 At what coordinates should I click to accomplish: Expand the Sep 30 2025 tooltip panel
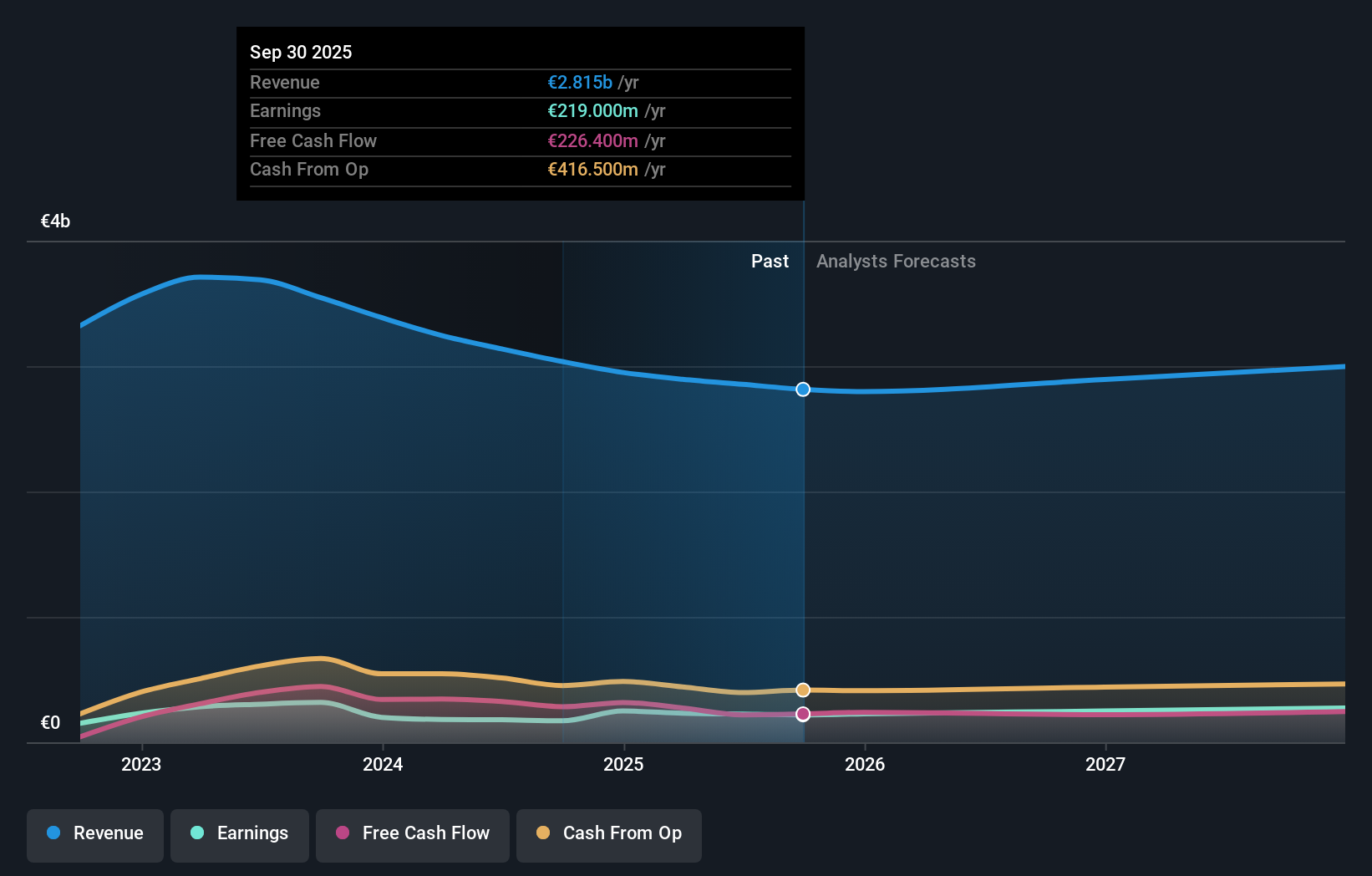pos(520,51)
